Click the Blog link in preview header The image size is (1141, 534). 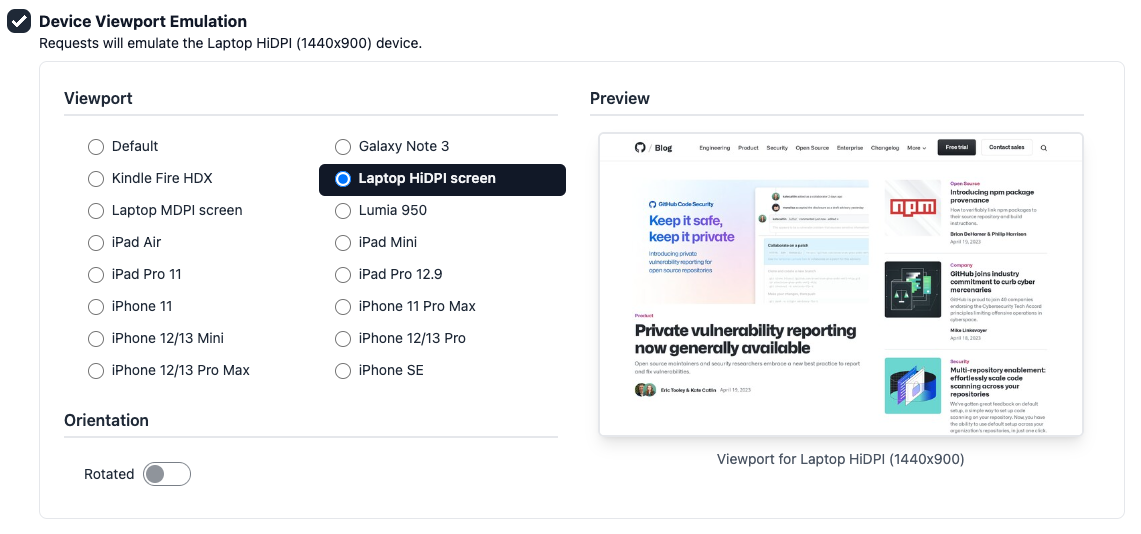664,148
